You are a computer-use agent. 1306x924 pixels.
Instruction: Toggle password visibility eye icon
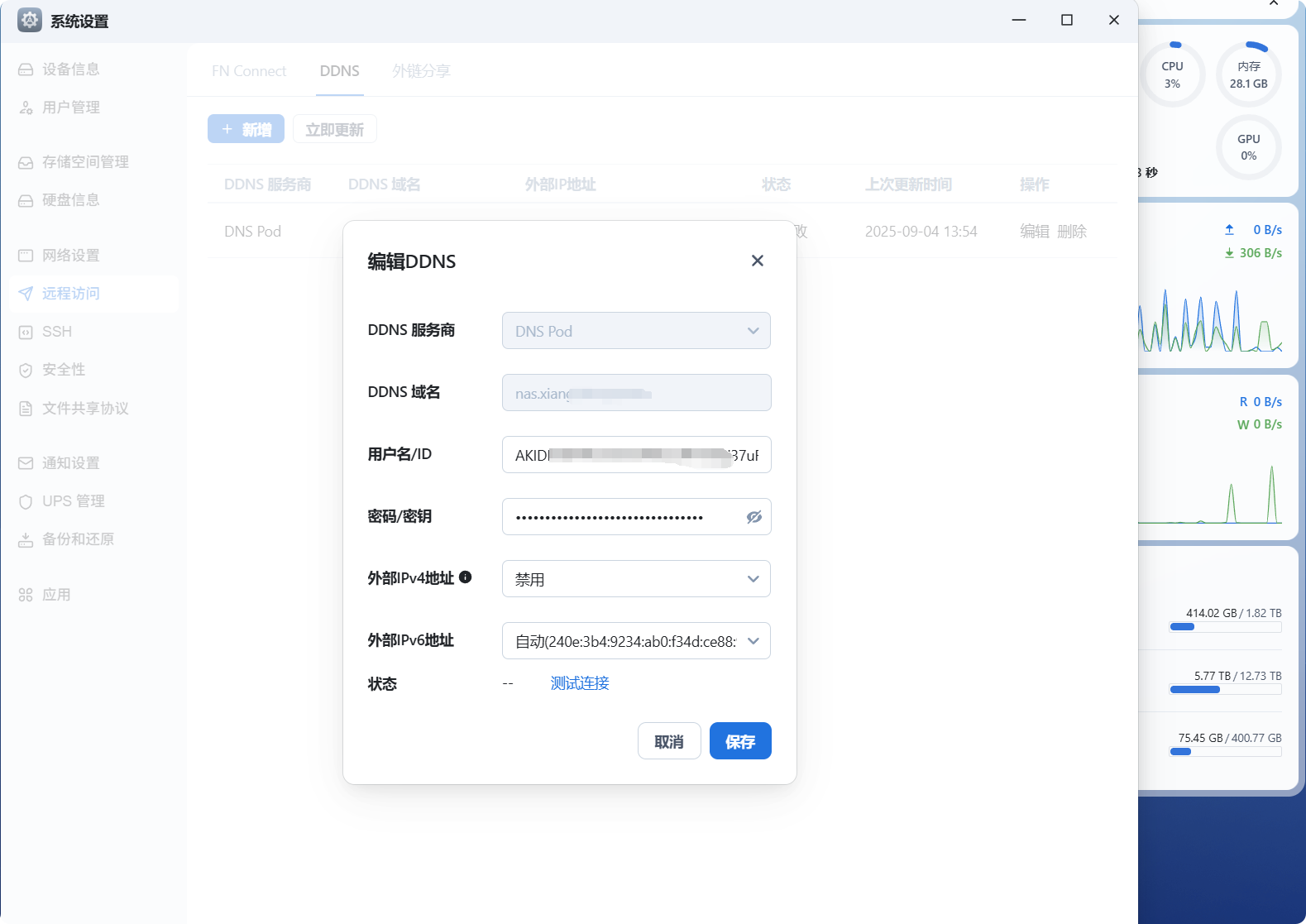(x=753, y=517)
